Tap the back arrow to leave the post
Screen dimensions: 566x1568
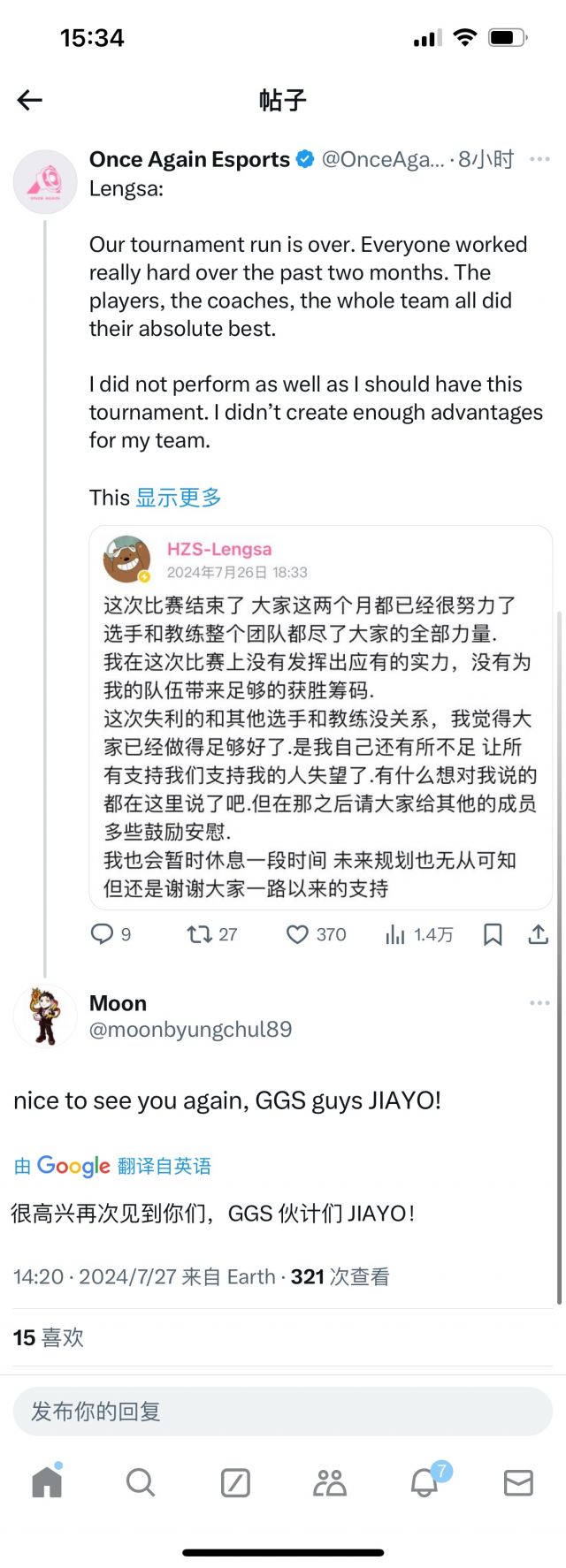[x=29, y=100]
